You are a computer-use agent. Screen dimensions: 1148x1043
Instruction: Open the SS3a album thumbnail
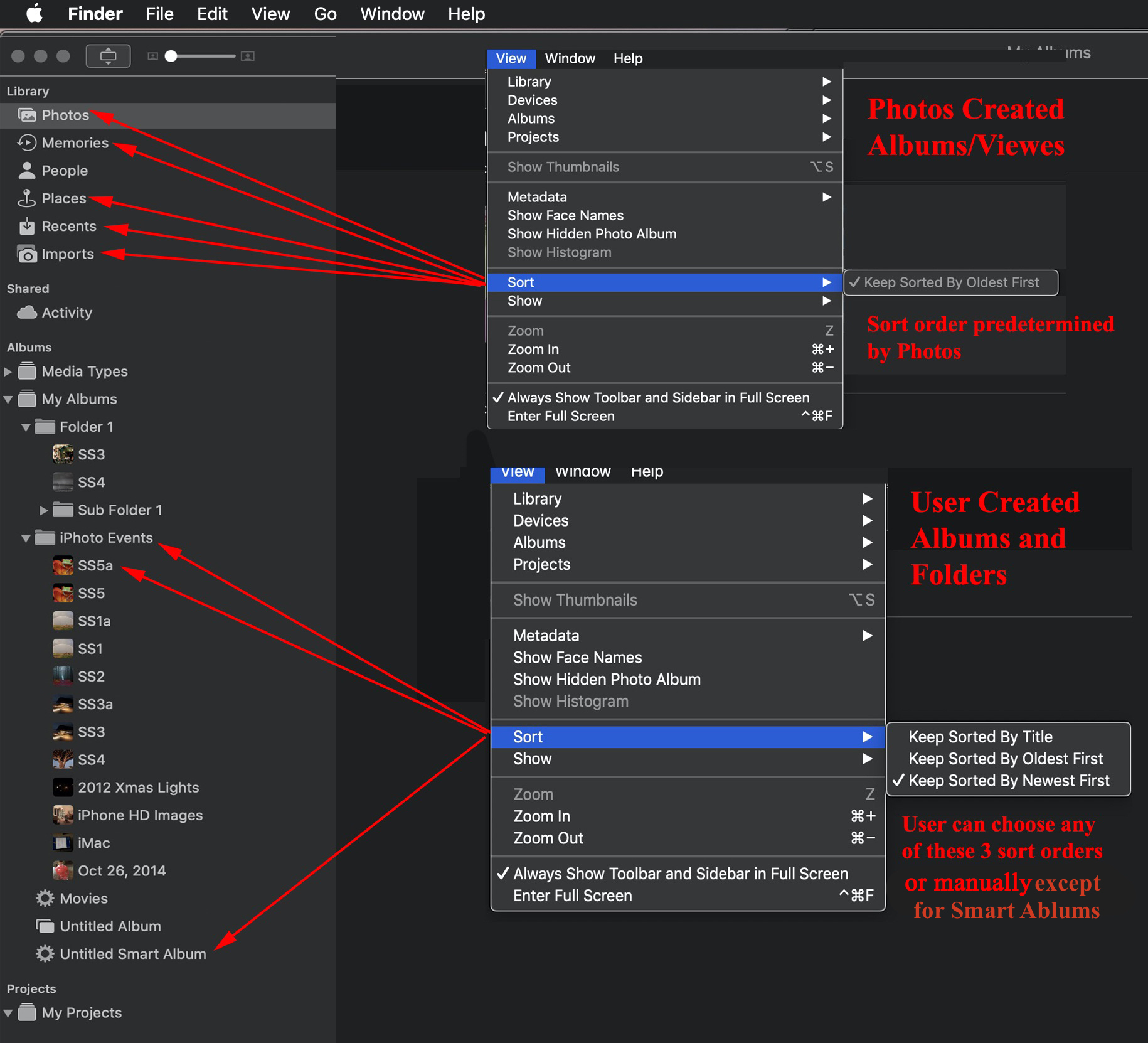coord(63,704)
